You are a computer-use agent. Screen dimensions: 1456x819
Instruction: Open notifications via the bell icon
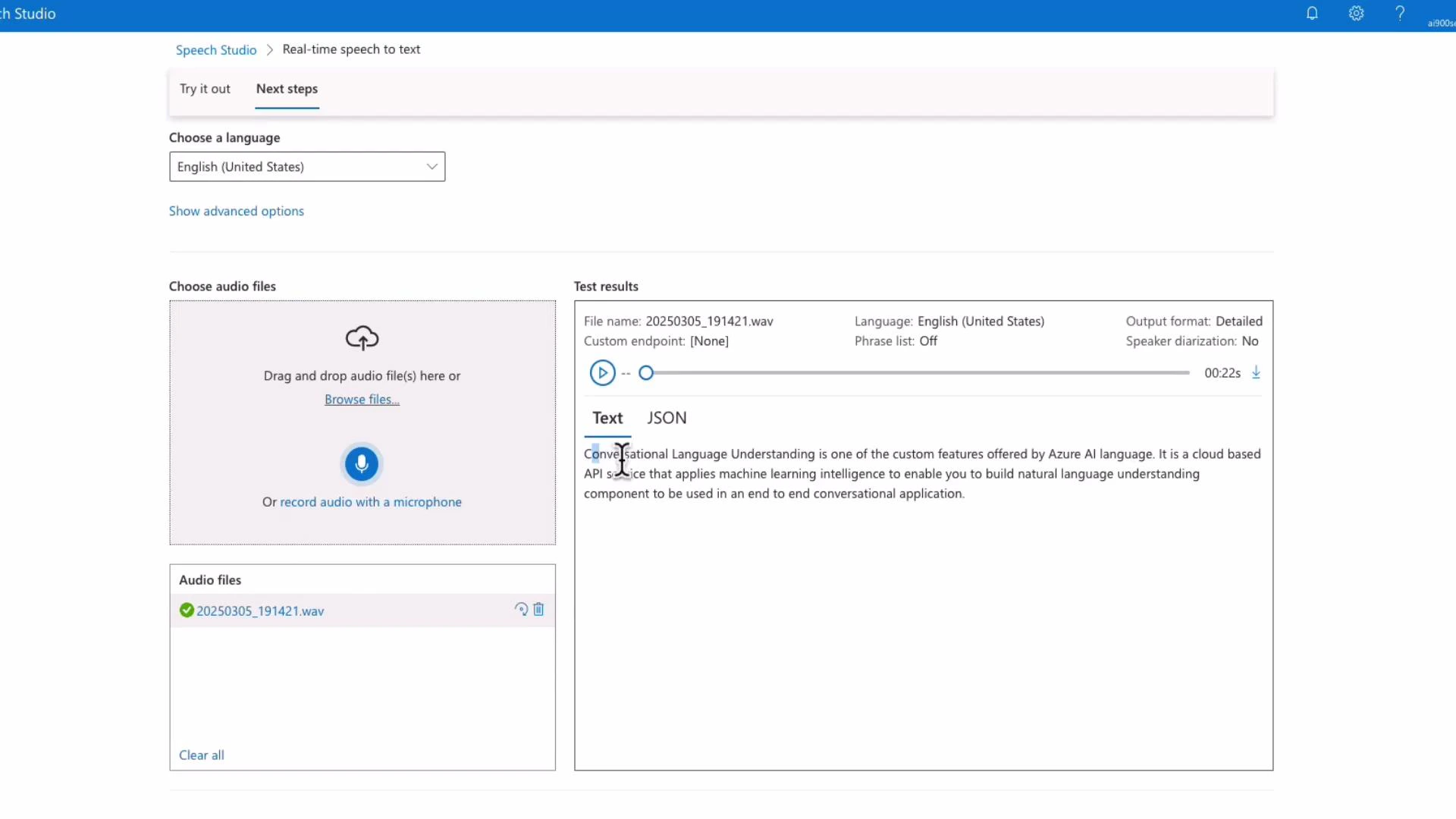point(1313,13)
